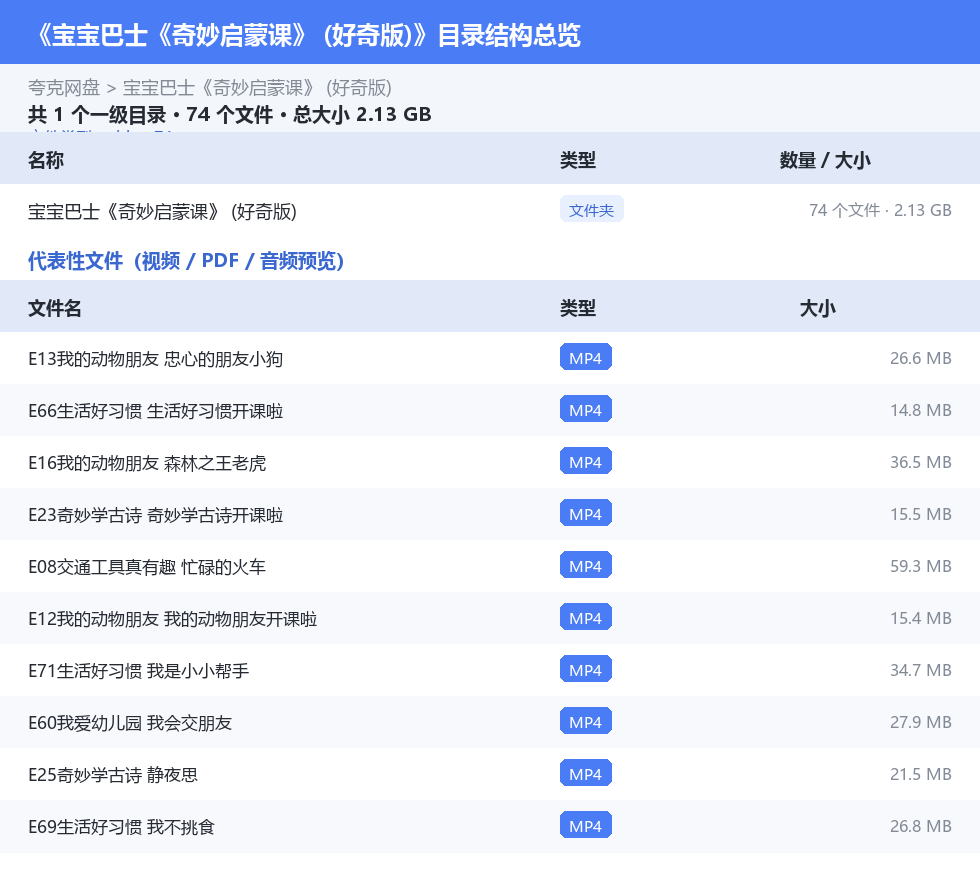Image resolution: width=980 pixels, height=884 pixels.
Task: Click MP4 badge for E23 row
Action: [x=586, y=513]
